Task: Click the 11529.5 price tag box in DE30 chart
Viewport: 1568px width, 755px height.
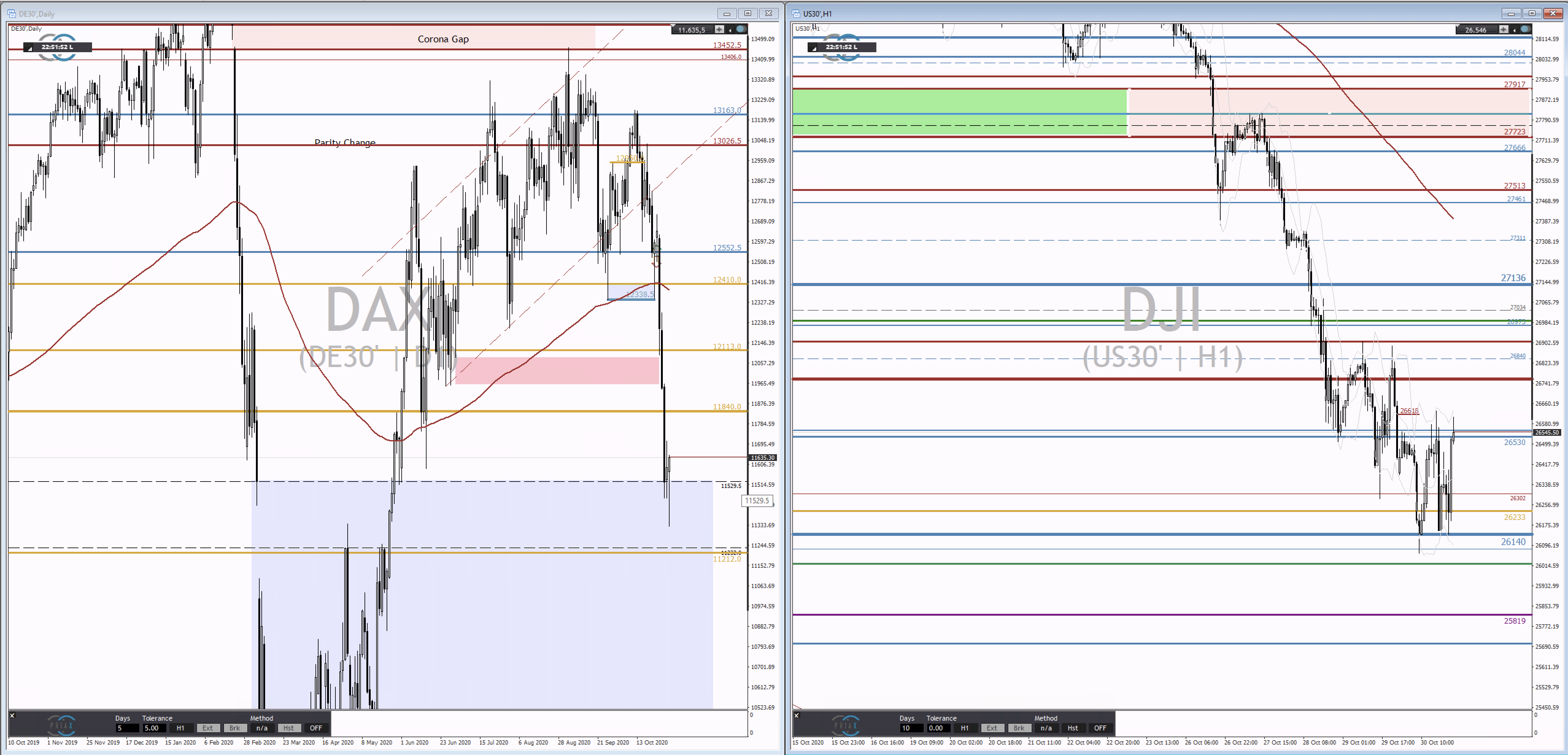Action: click(x=757, y=501)
